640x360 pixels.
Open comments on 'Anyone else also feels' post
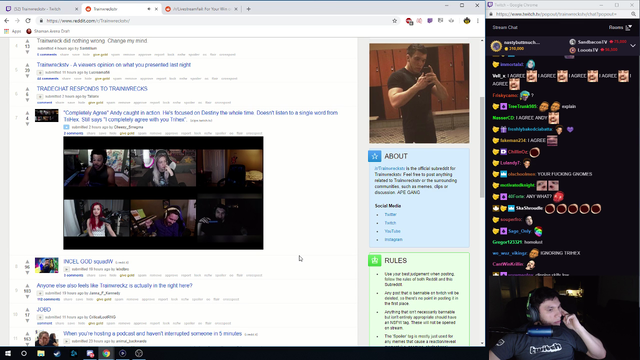click(x=48, y=299)
